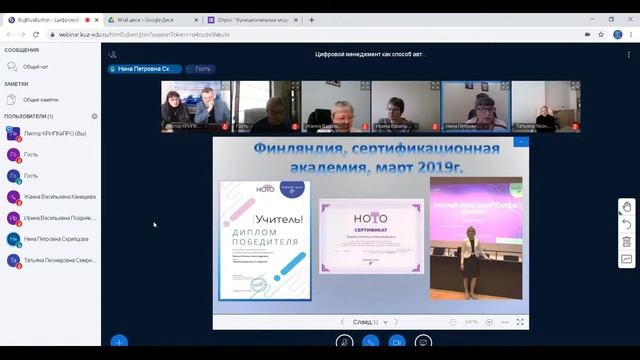
Task: Toggle the user list panel icon
Action: pyautogui.click(x=113, y=54)
